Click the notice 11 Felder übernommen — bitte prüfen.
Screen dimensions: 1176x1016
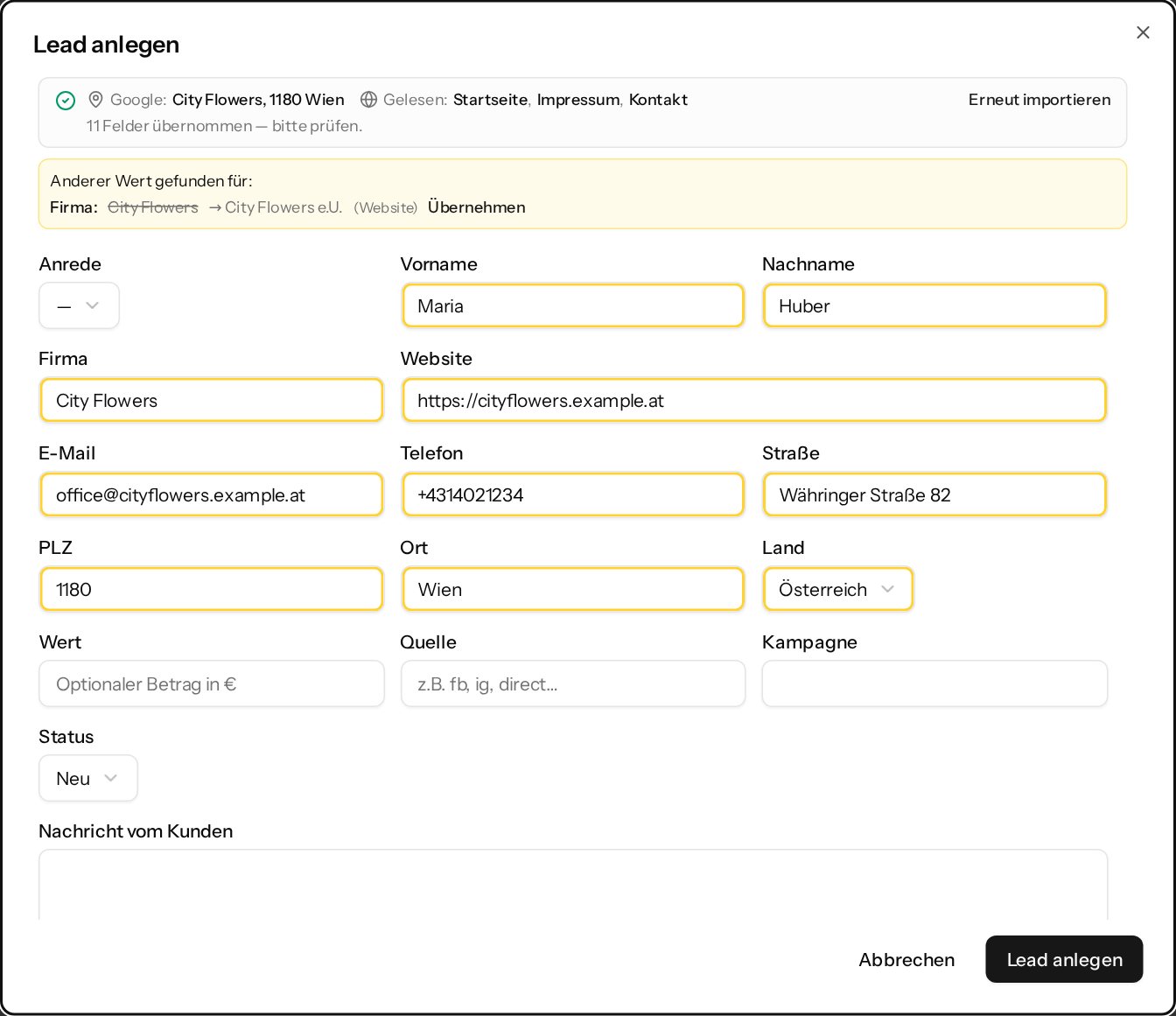pos(224,126)
